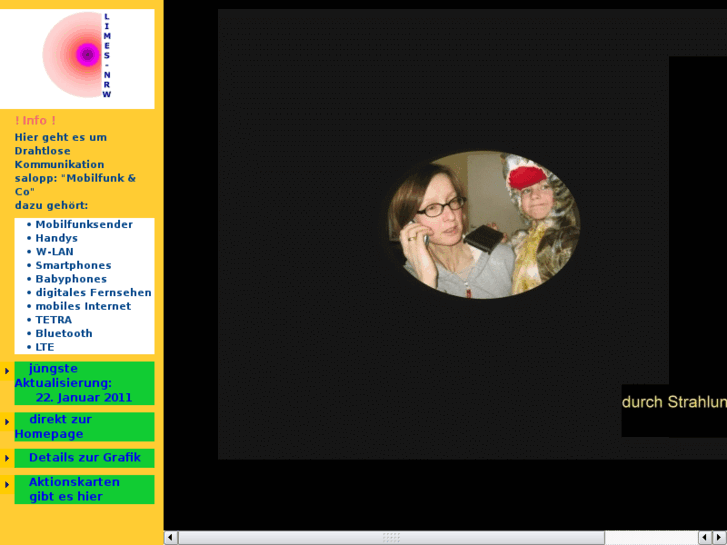Click the LIMES-NRW logo image
This screenshot has width=727, height=545.
[x=77, y=57]
